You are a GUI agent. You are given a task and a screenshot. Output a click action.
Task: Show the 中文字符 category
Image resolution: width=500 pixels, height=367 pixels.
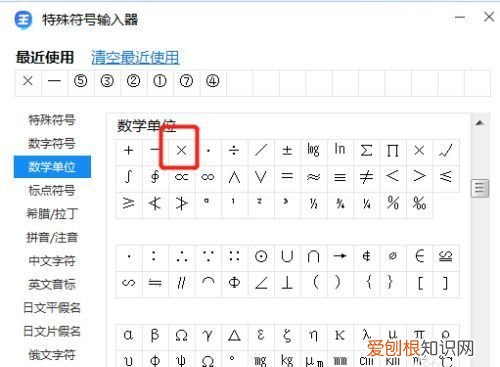point(52,261)
